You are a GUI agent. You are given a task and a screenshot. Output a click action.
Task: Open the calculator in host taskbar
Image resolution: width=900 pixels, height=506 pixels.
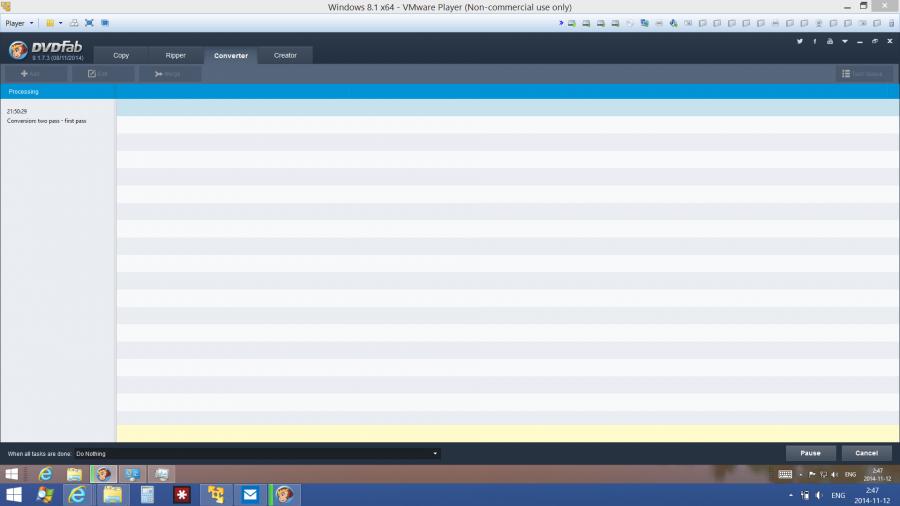coord(148,495)
